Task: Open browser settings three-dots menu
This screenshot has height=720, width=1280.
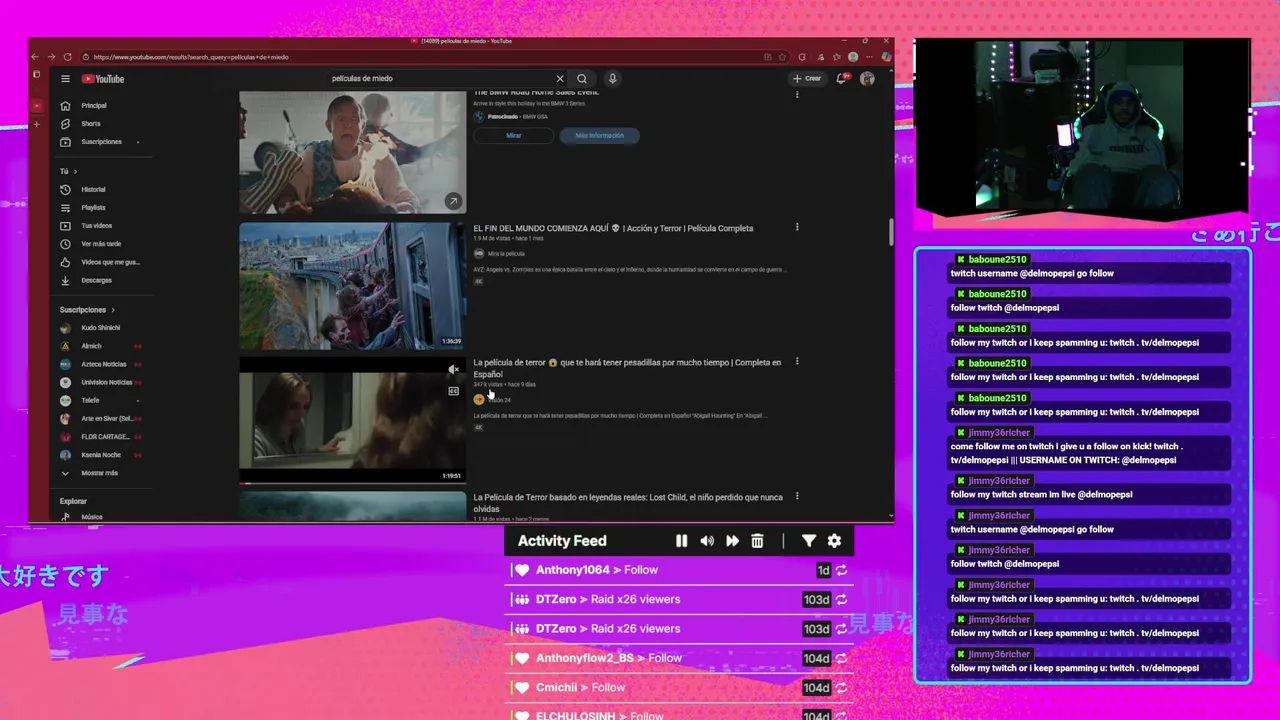Action: click(870, 57)
